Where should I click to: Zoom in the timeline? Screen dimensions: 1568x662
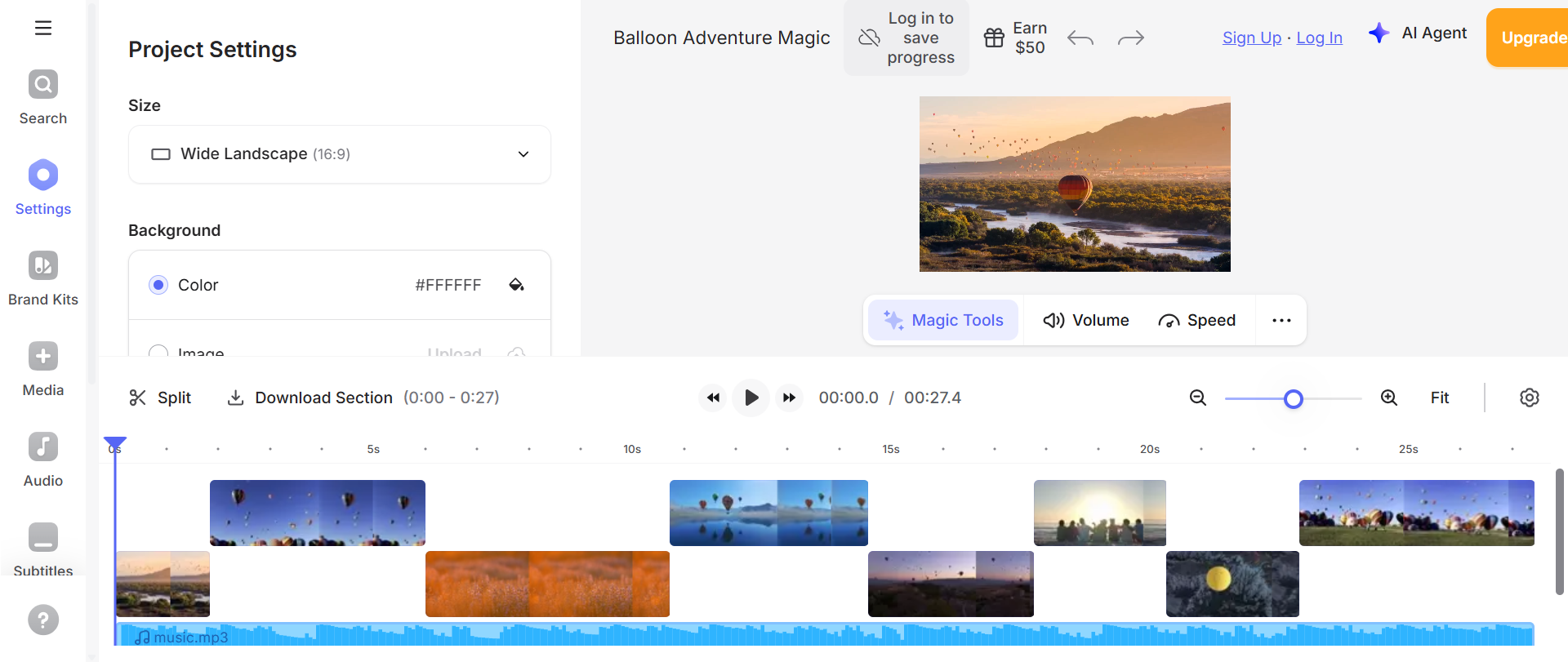[1389, 398]
